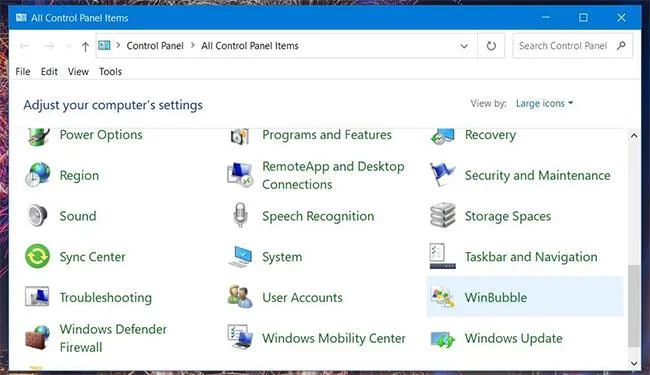Viewport: 650px width, 375px height.
Task: Click the search magnifier icon
Action: coord(621,45)
